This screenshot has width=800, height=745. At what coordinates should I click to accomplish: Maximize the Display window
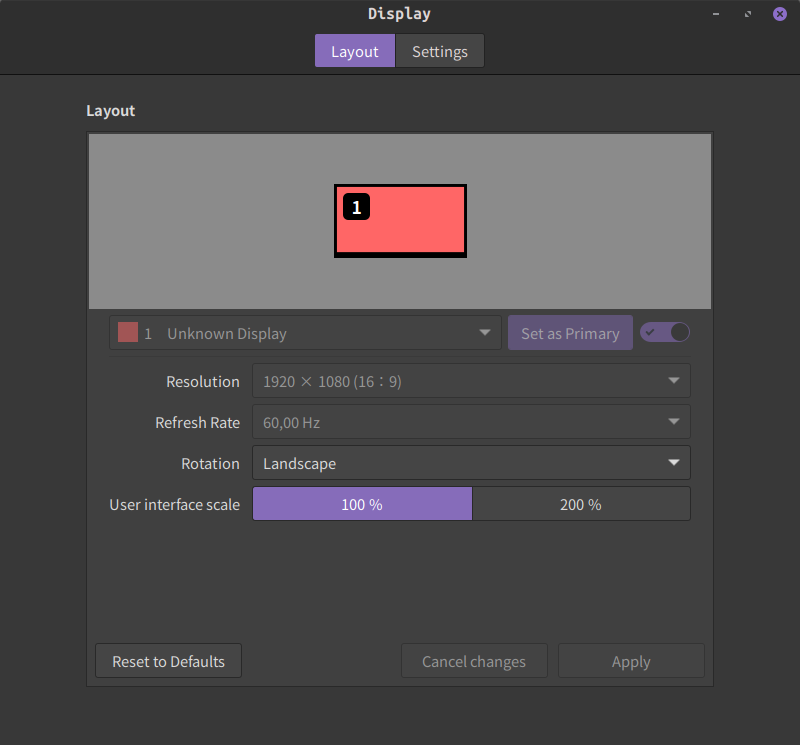(x=747, y=14)
